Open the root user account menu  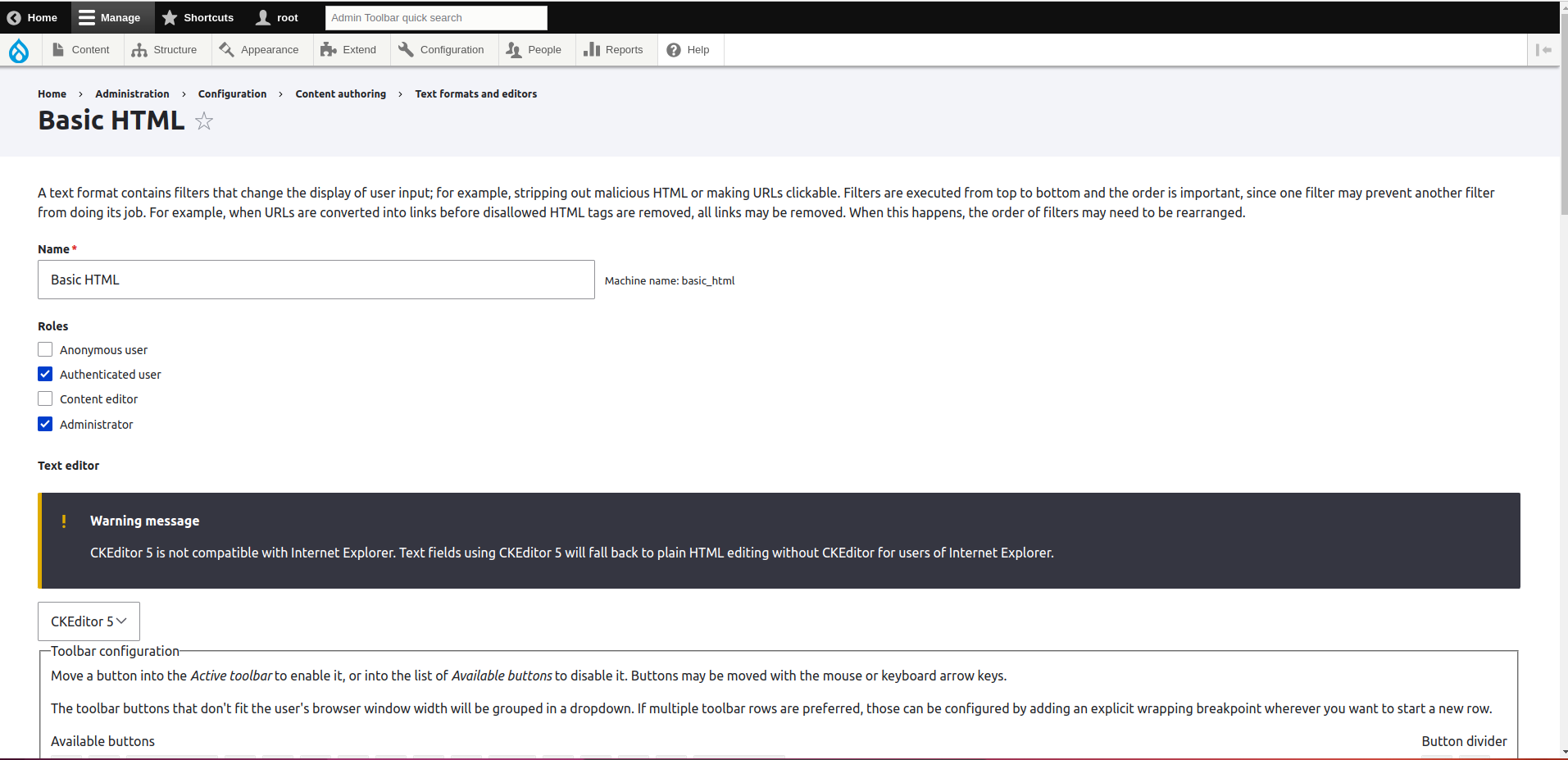coord(276,17)
